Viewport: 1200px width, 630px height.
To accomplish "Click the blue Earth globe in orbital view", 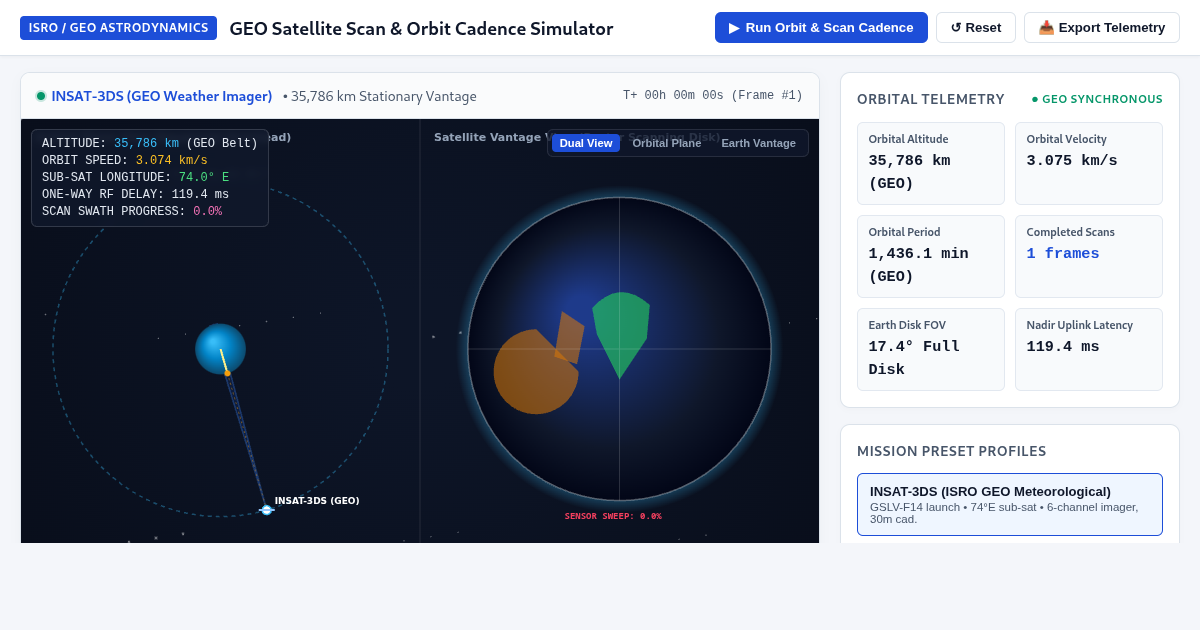I will [x=220, y=349].
